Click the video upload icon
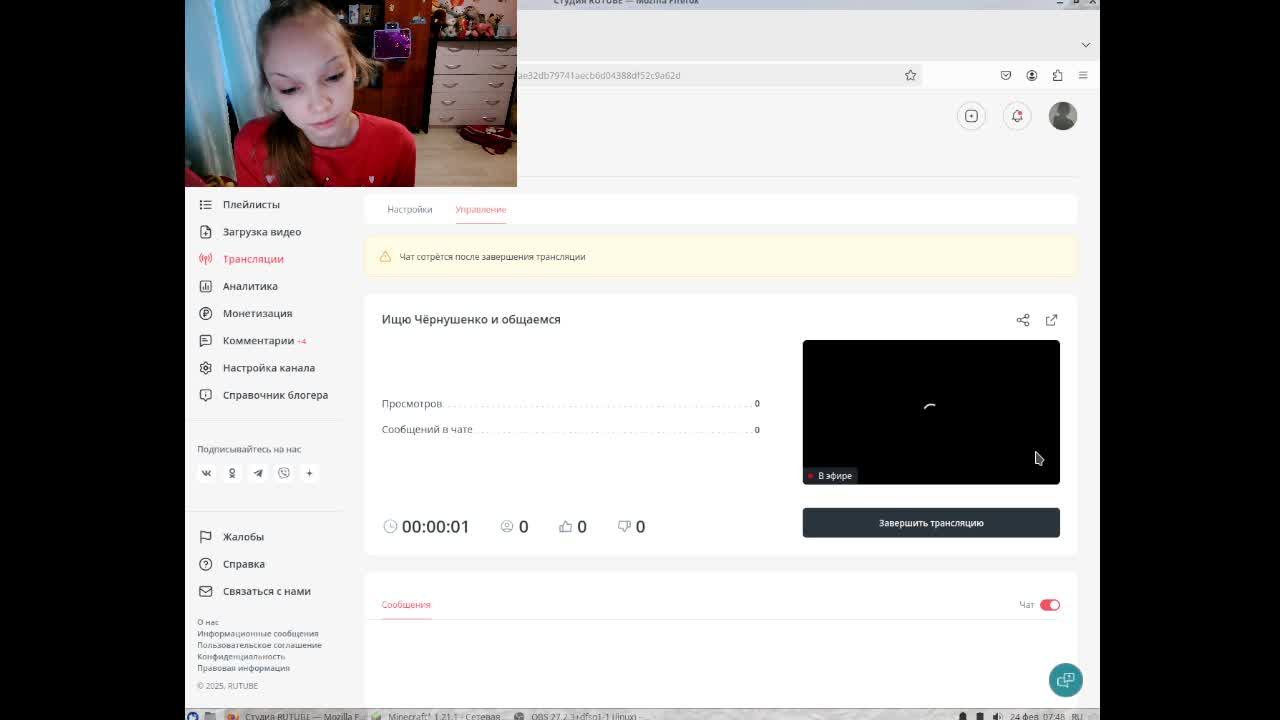 (x=205, y=232)
